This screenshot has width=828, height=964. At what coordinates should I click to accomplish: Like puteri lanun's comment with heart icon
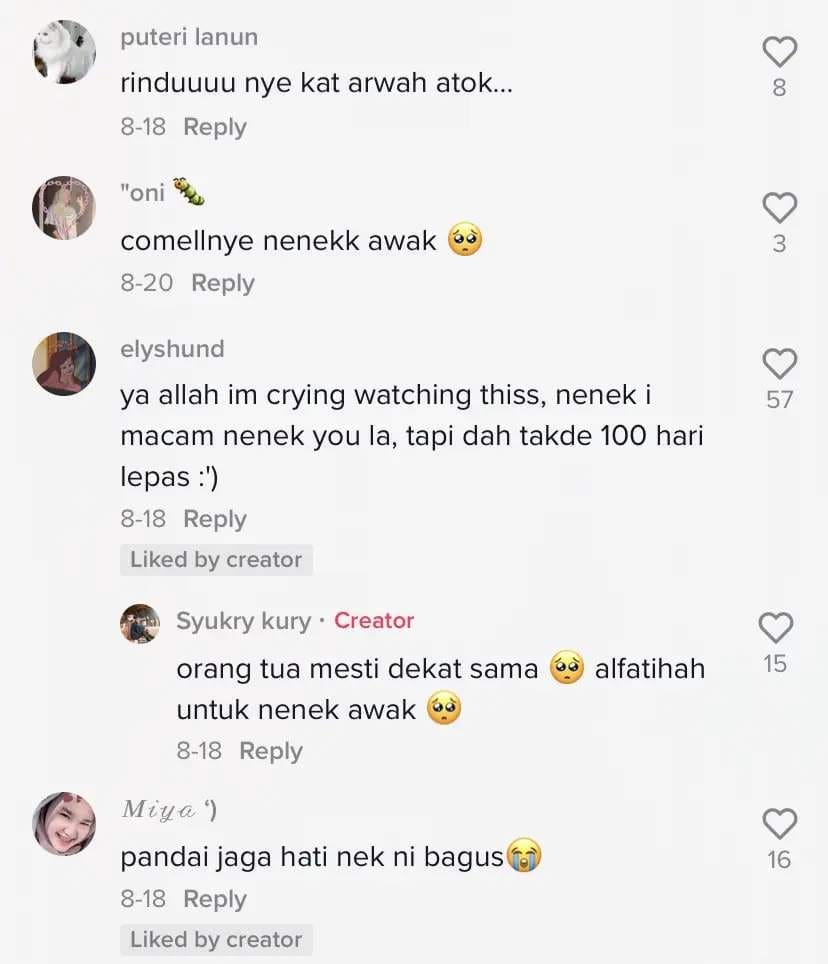tap(779, 52)
